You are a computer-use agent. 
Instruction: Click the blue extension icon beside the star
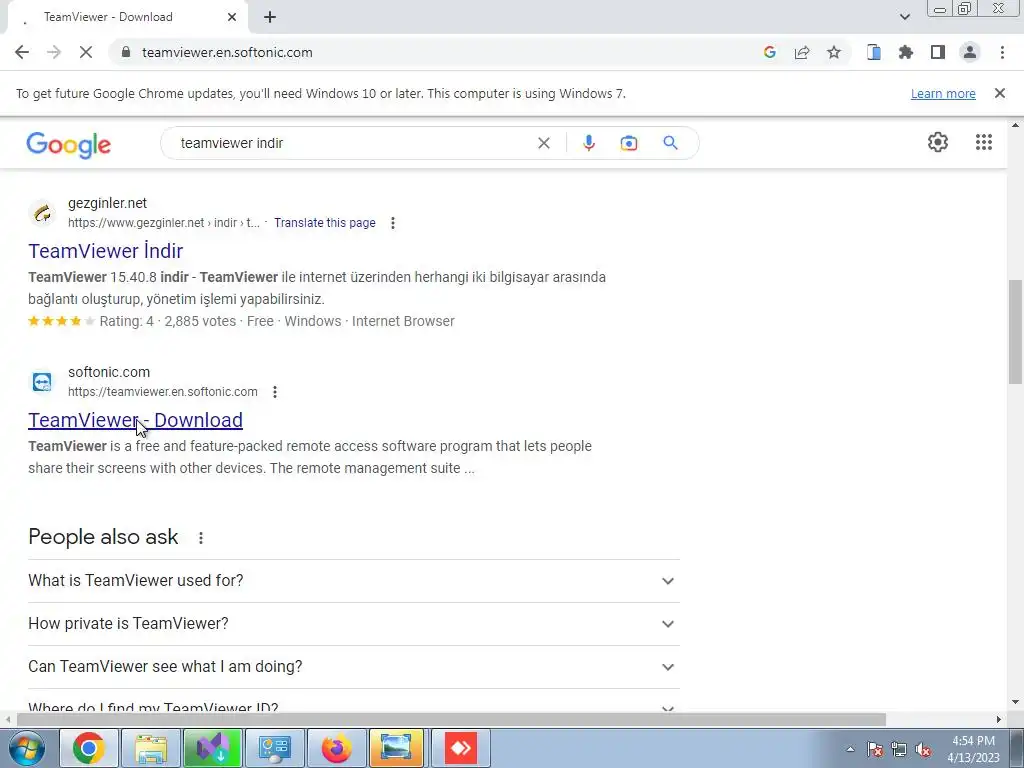(x=874, y=52)
